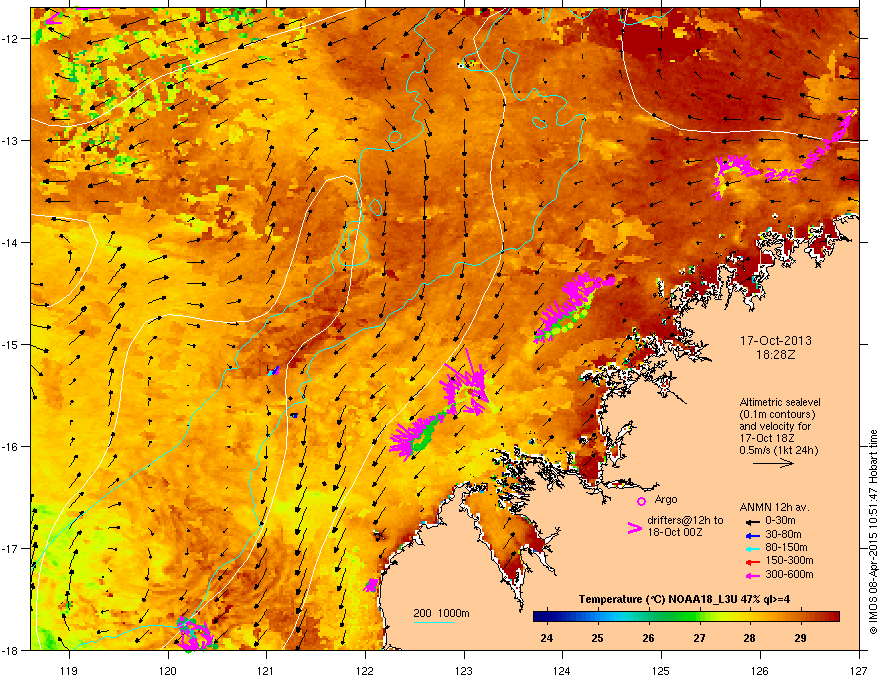
Task: Click the small blue current marker near 121, -15
Action: (x=273, y=371)
